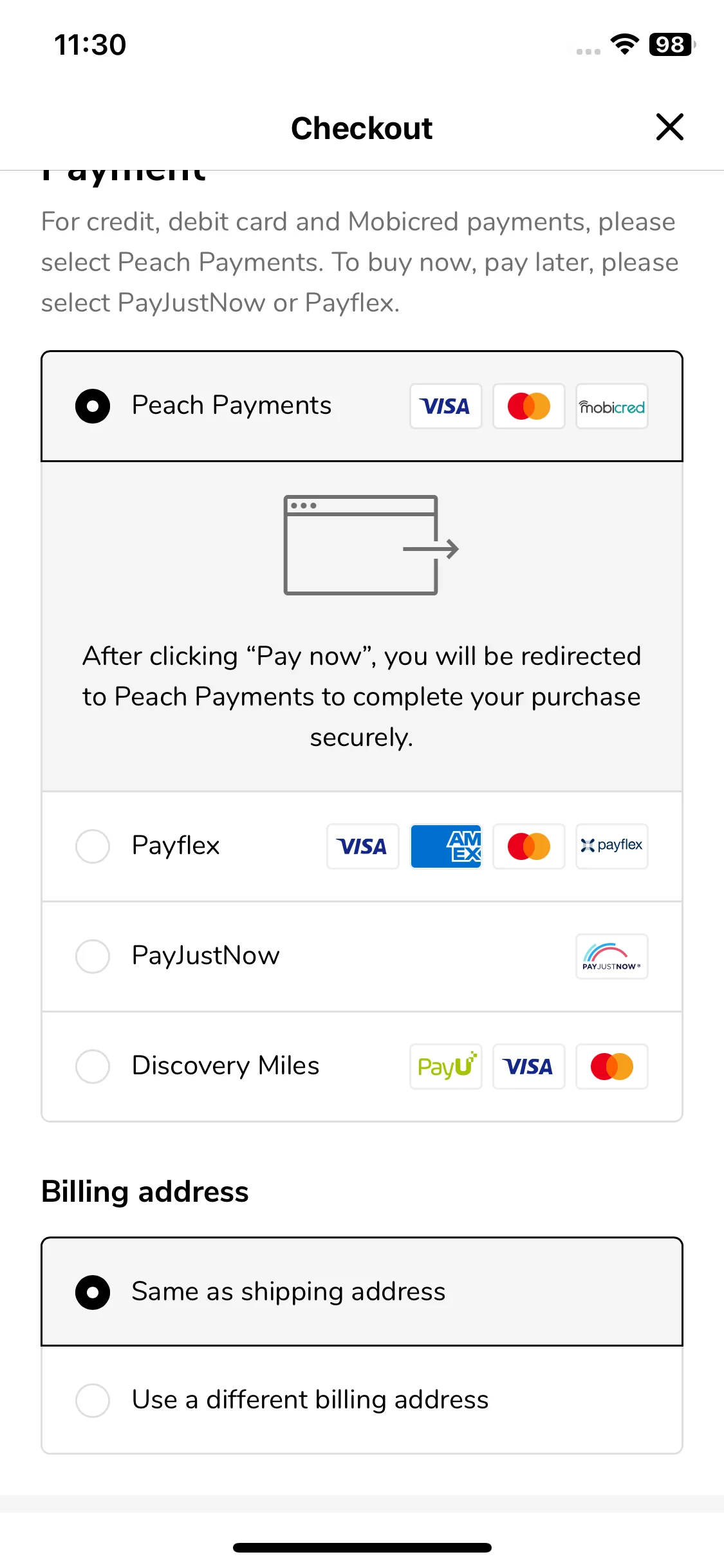Tap the PayU logo icon
724x1568 pixels.
pos(445,1067)
